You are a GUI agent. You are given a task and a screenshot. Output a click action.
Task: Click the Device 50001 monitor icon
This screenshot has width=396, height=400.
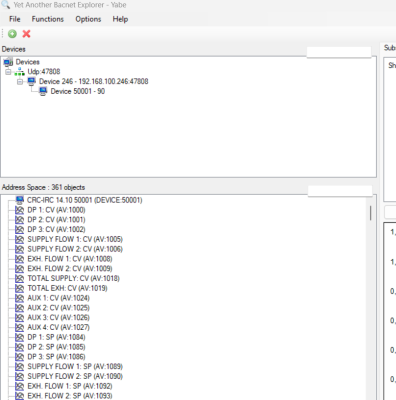43,91
